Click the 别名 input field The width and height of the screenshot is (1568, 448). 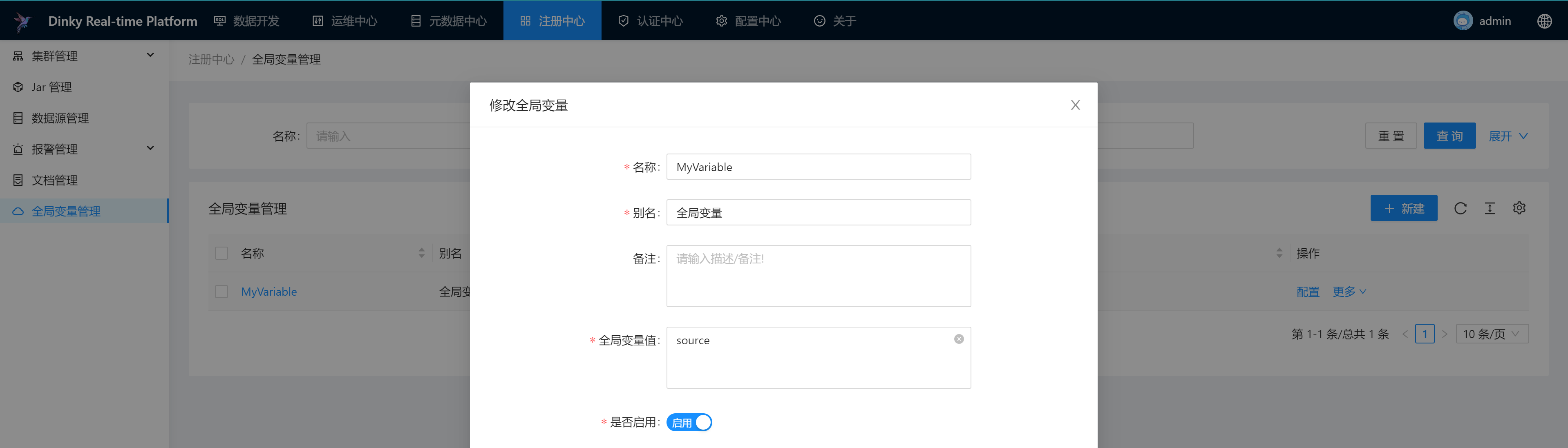pyautogui.click(x=818, y=212)
